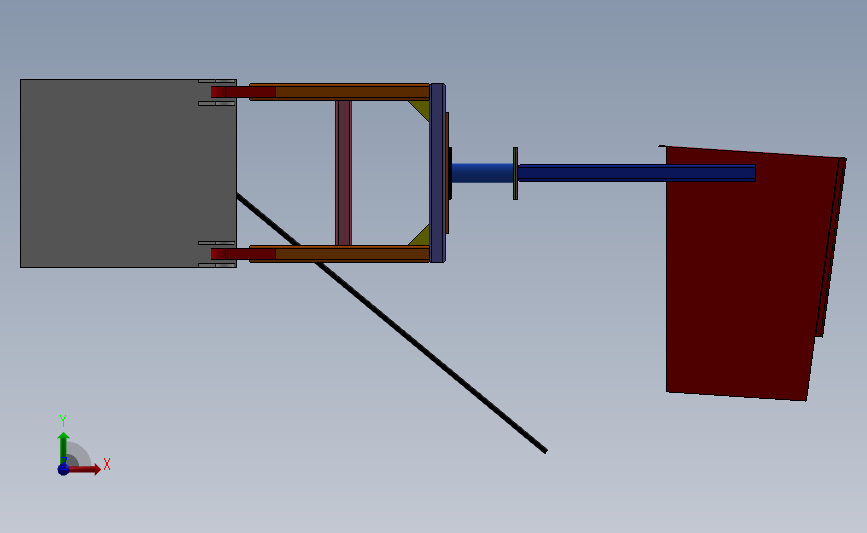Click the X label of the triad
The image size is (867, 533).
pos(107,464)
